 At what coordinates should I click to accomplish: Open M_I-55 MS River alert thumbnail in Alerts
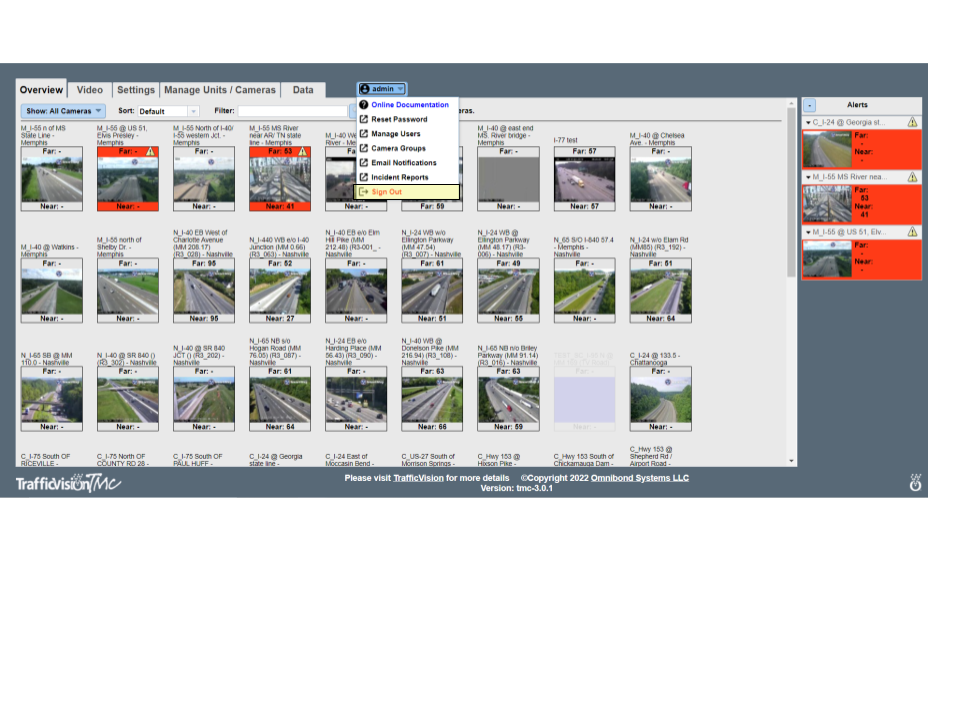(827, 204)
